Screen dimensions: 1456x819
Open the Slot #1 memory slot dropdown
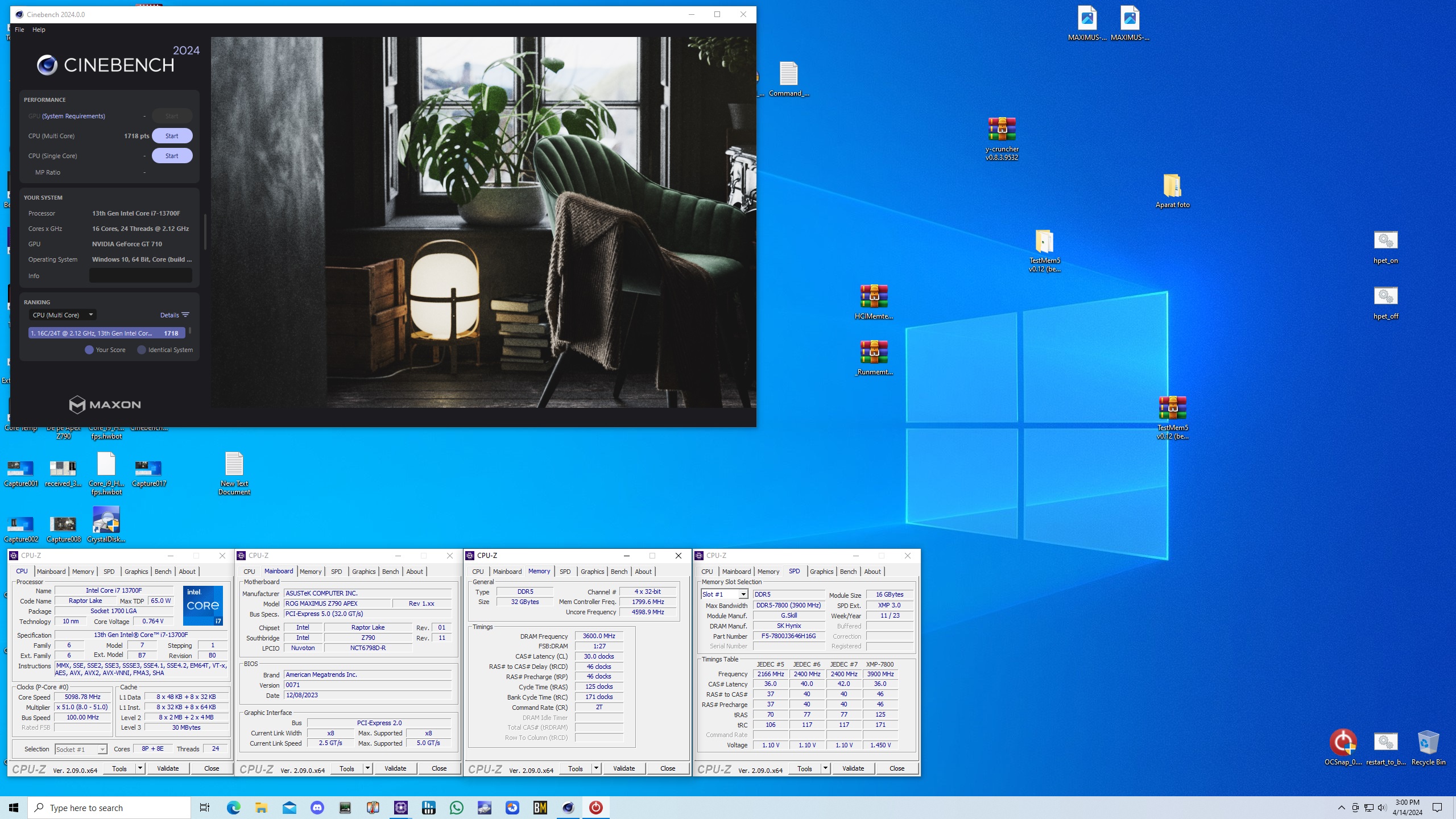pyautogui.click(x=724, y=594)
